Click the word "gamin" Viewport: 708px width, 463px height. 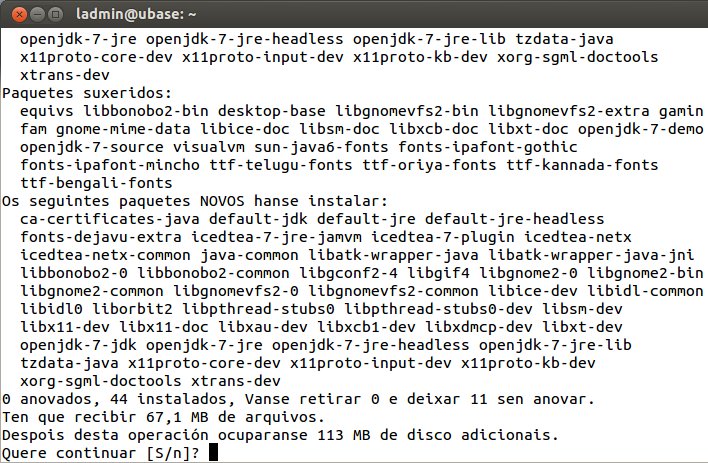(681, 111)
